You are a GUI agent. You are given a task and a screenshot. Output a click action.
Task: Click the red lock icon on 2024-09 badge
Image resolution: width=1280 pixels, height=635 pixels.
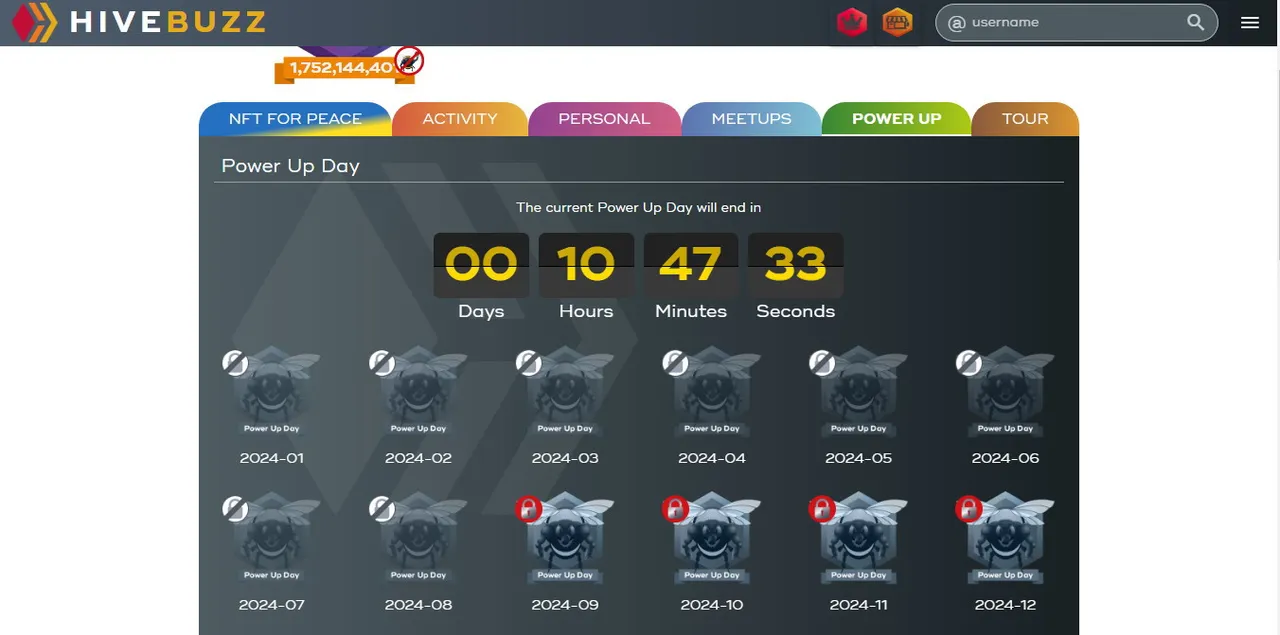click(x=529, y=509)
